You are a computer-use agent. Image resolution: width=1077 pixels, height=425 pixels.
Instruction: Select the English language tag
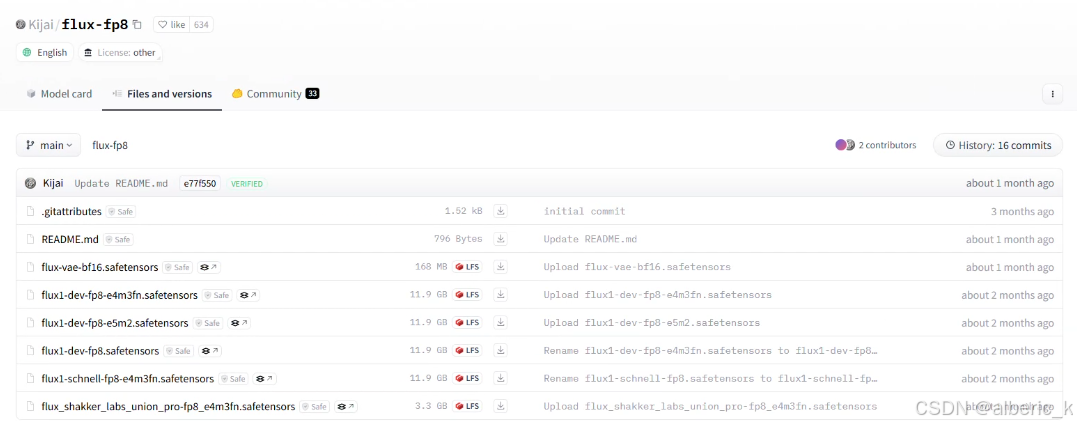45,52
